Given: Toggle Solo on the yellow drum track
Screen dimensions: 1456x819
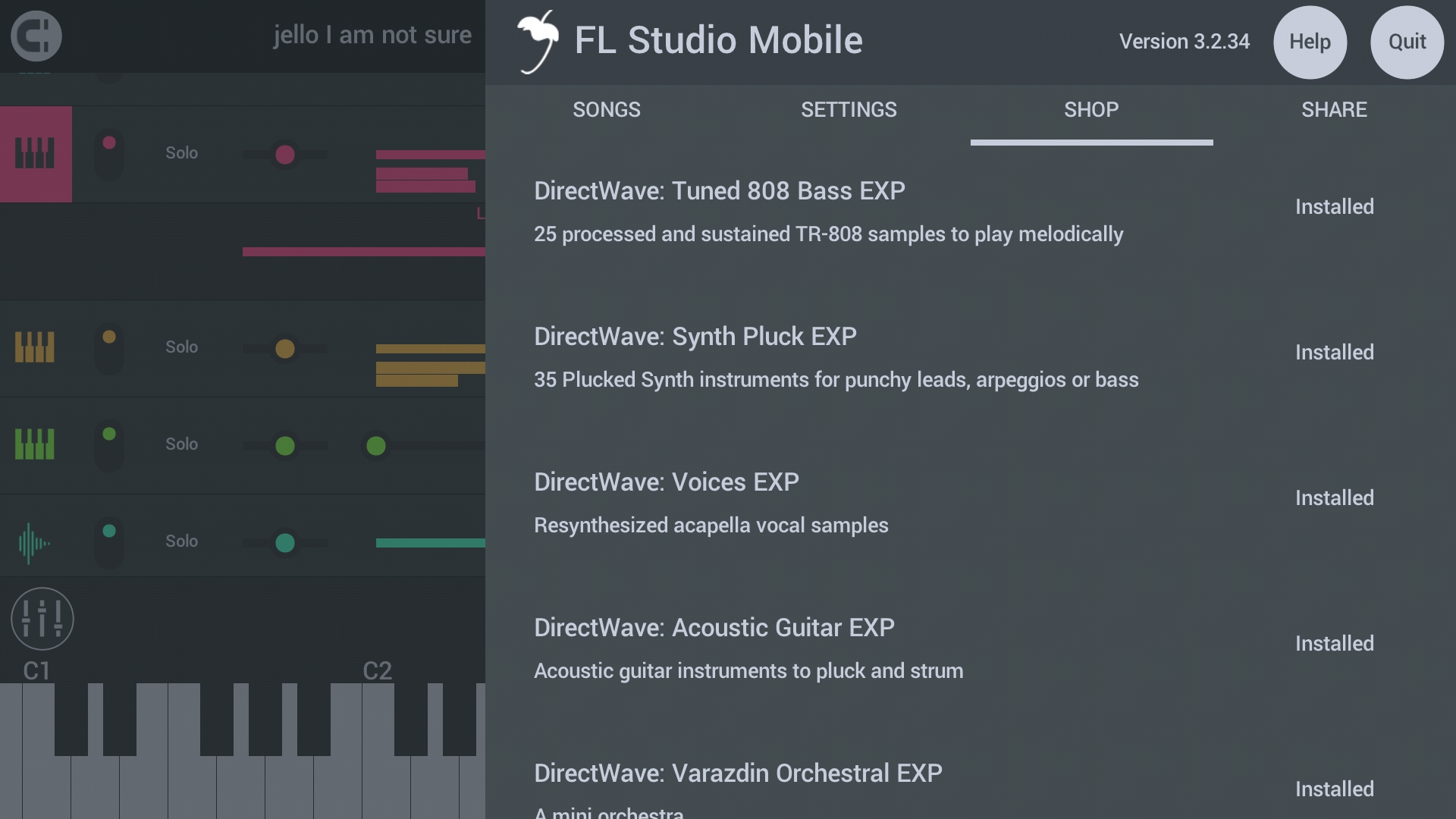Looking at the screenshot, I should point(180,346).
